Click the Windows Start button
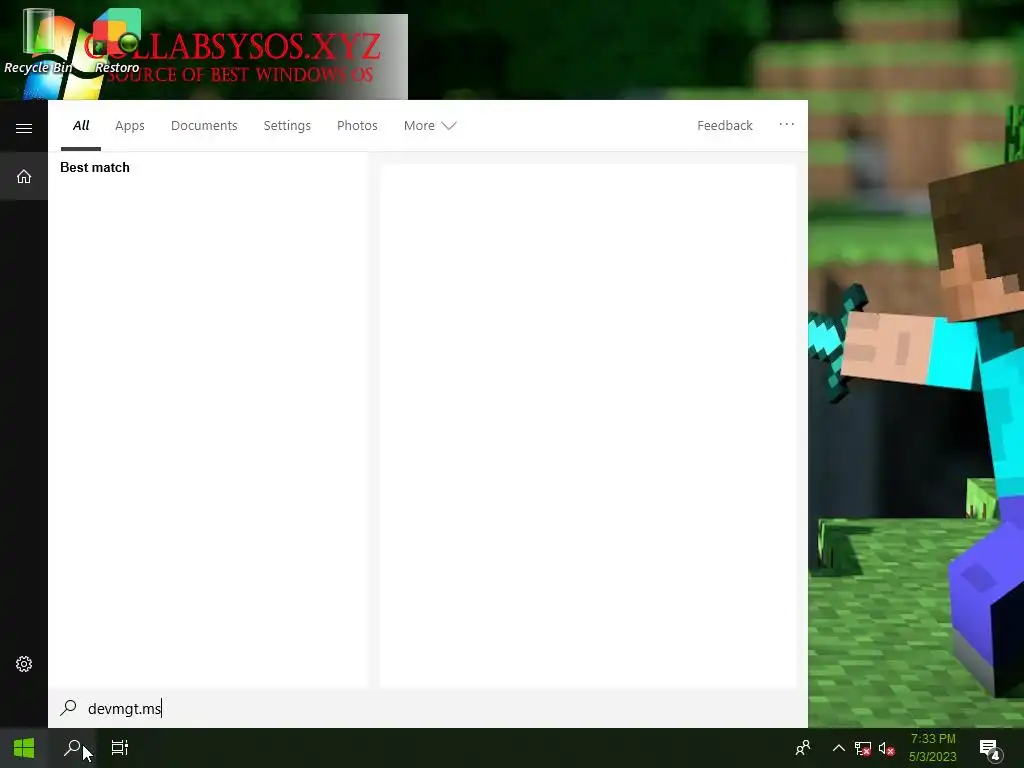Screen dimensions: 1024x768 pos(24,748)
